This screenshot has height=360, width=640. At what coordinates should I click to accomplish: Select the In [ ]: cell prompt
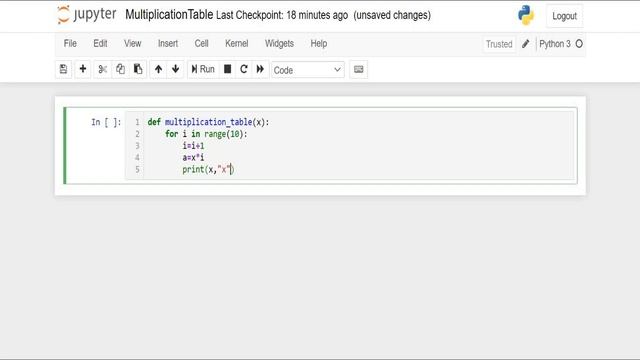(106, 122)
